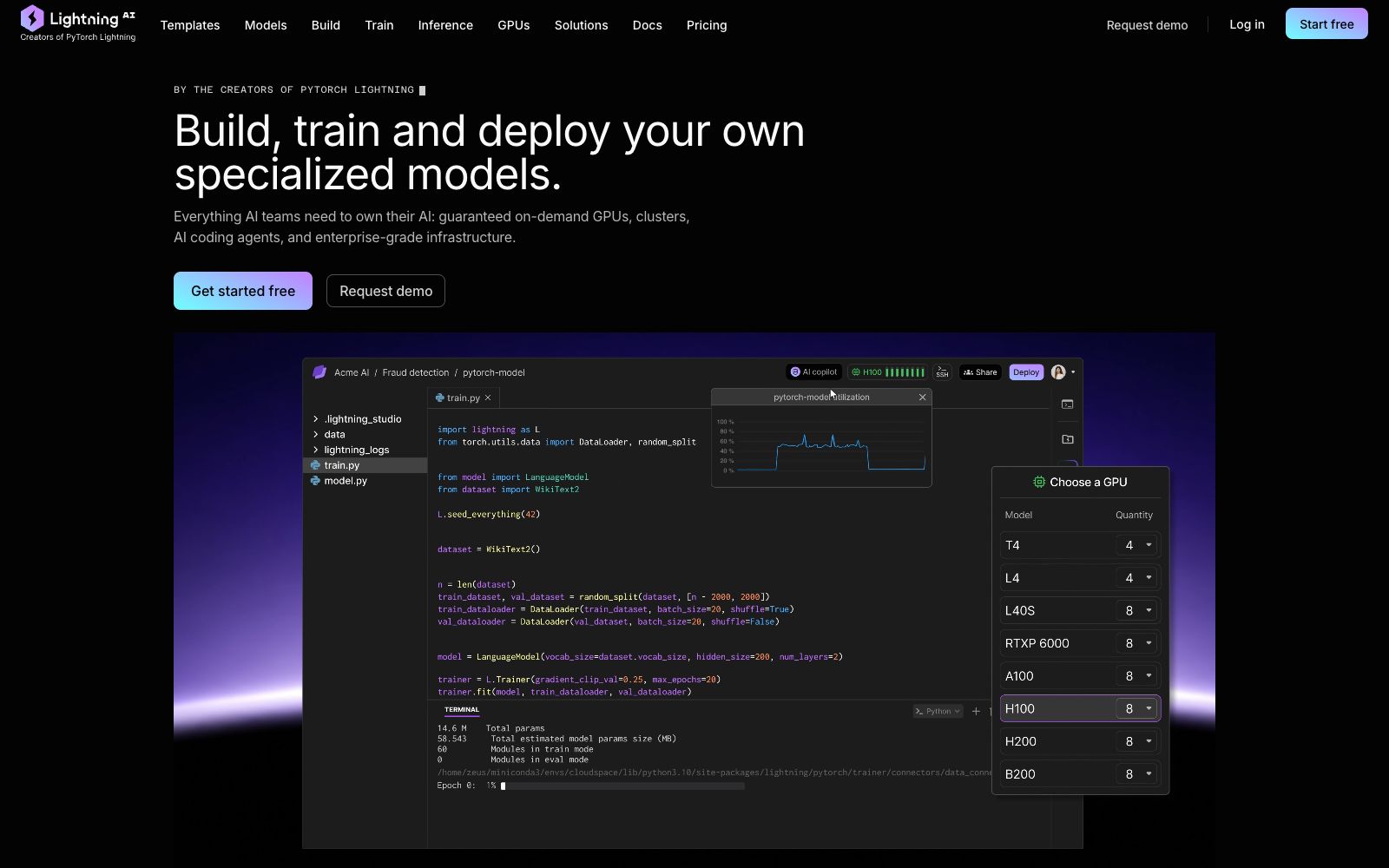The height and width of the screenshot is (868, 1389).
Task: Click the studio logo next to Acme AI
Action: [x=319, y=372]
